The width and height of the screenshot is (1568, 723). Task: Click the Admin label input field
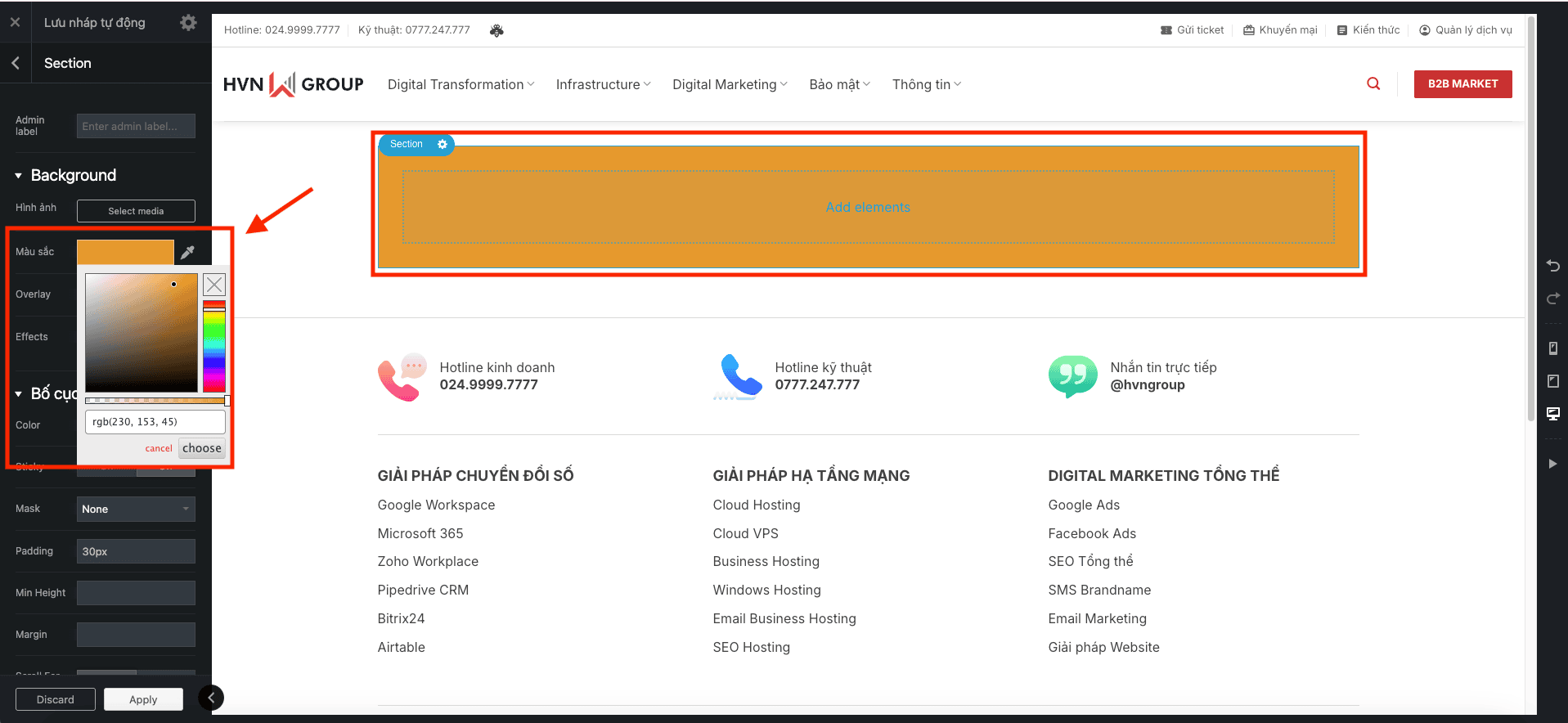click(x=136, y=126)
